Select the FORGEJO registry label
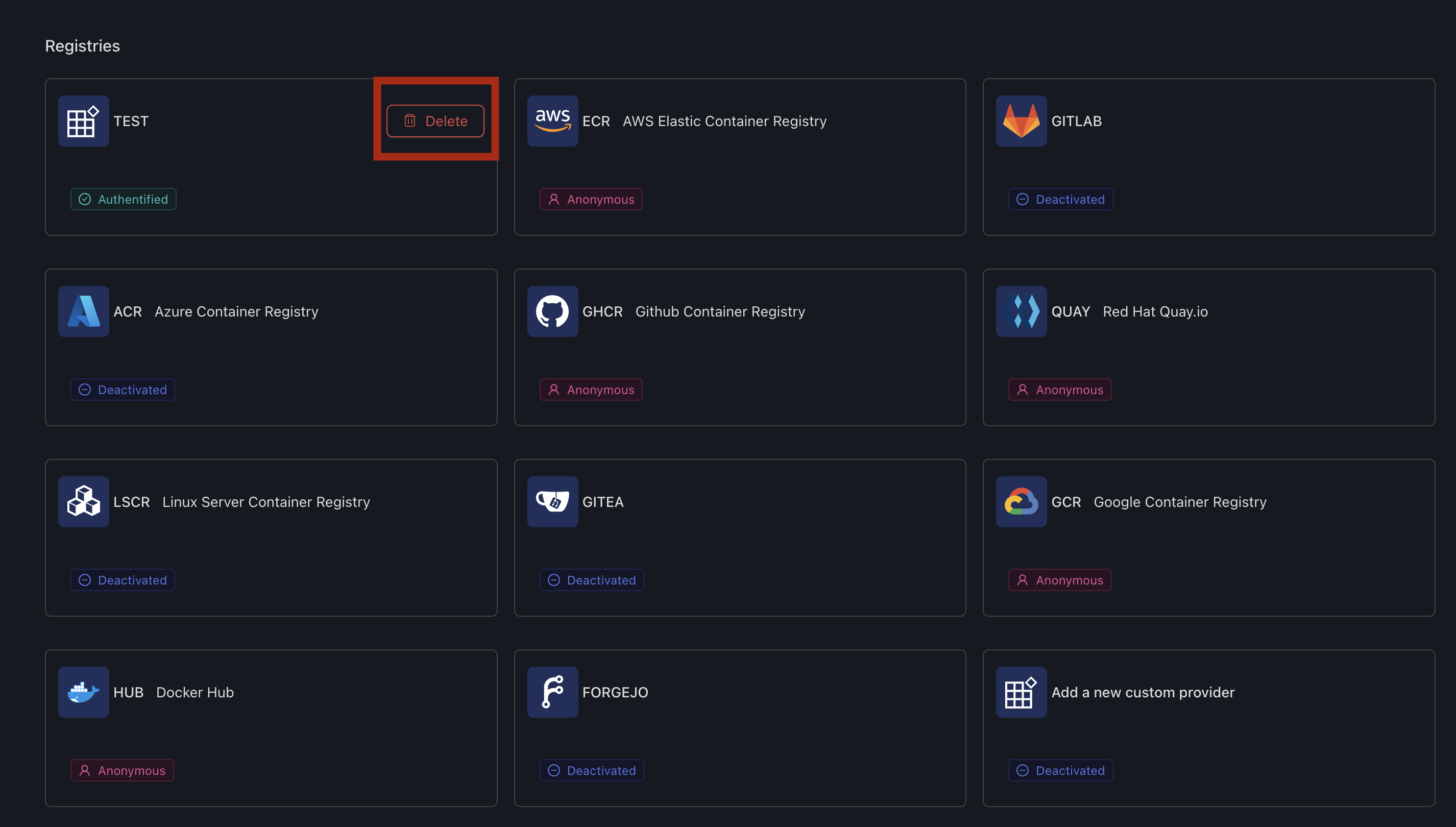 615,692
